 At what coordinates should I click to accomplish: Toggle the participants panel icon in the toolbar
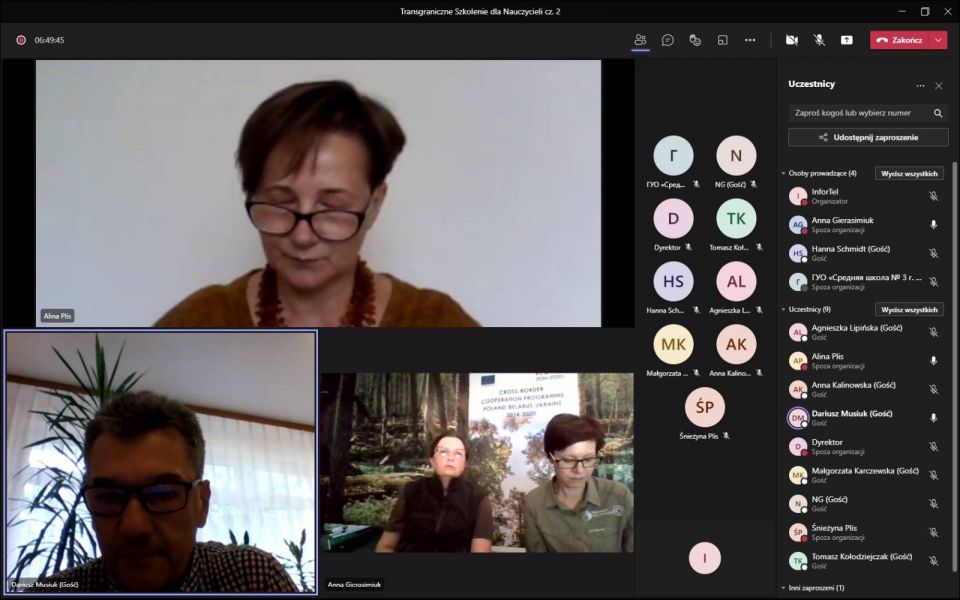(640, 40)
